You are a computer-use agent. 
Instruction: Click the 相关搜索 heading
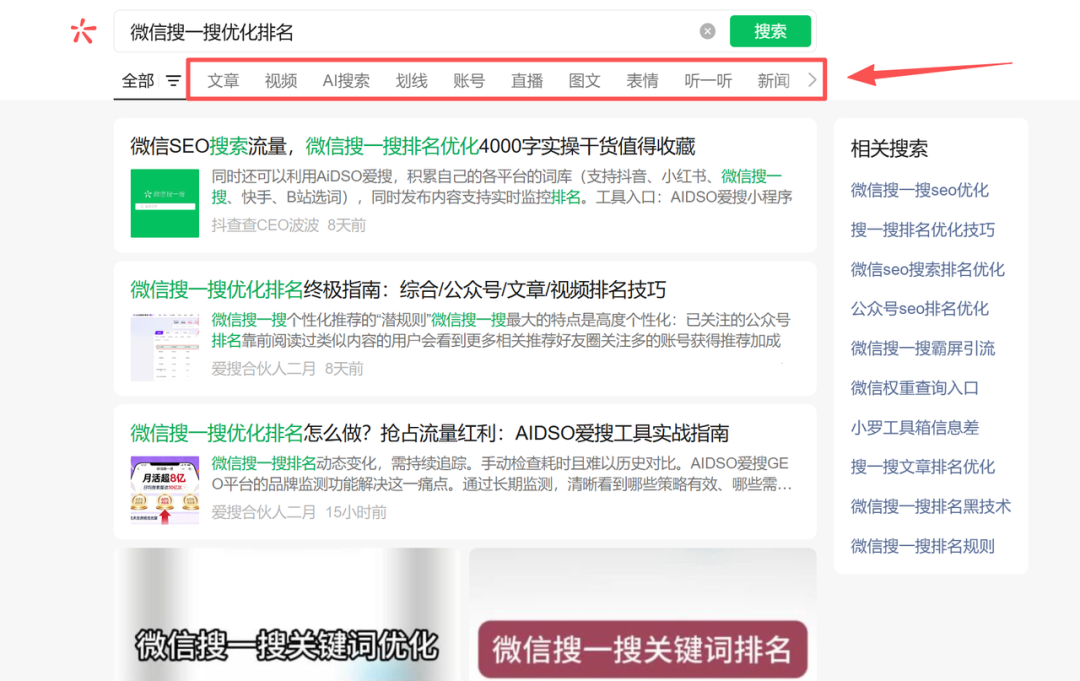pos(889,149)
